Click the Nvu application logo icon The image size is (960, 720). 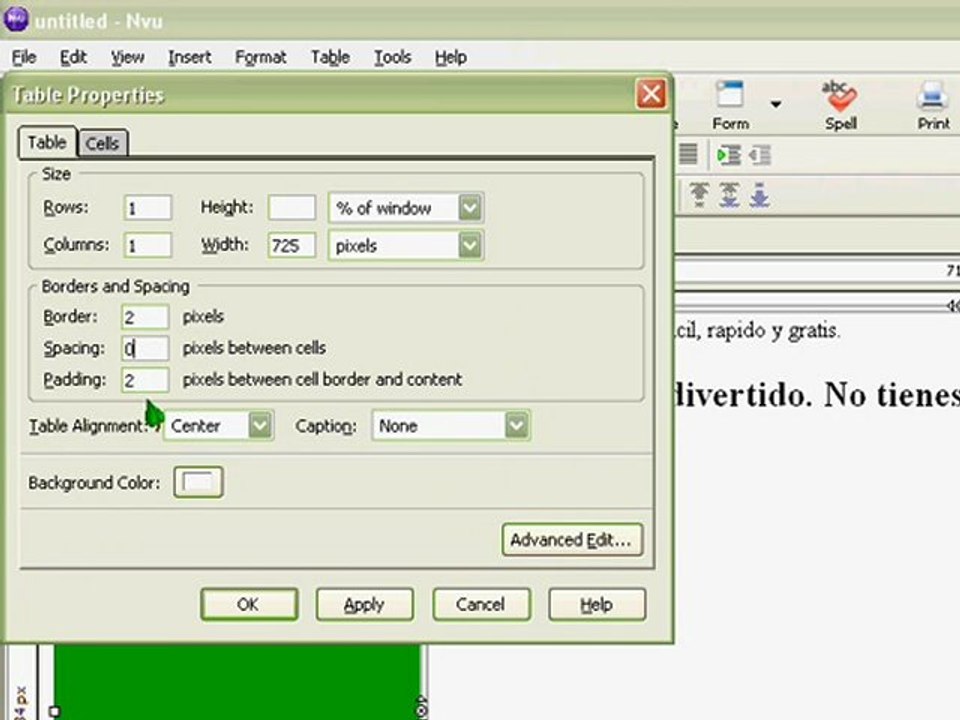16,18
